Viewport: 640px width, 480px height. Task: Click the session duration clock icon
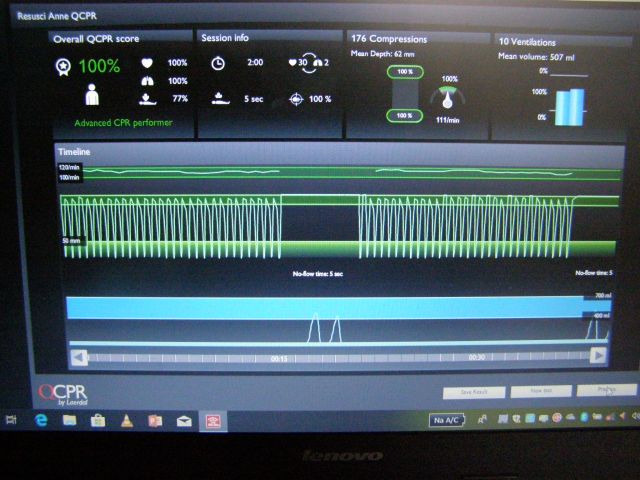point(218,63)
